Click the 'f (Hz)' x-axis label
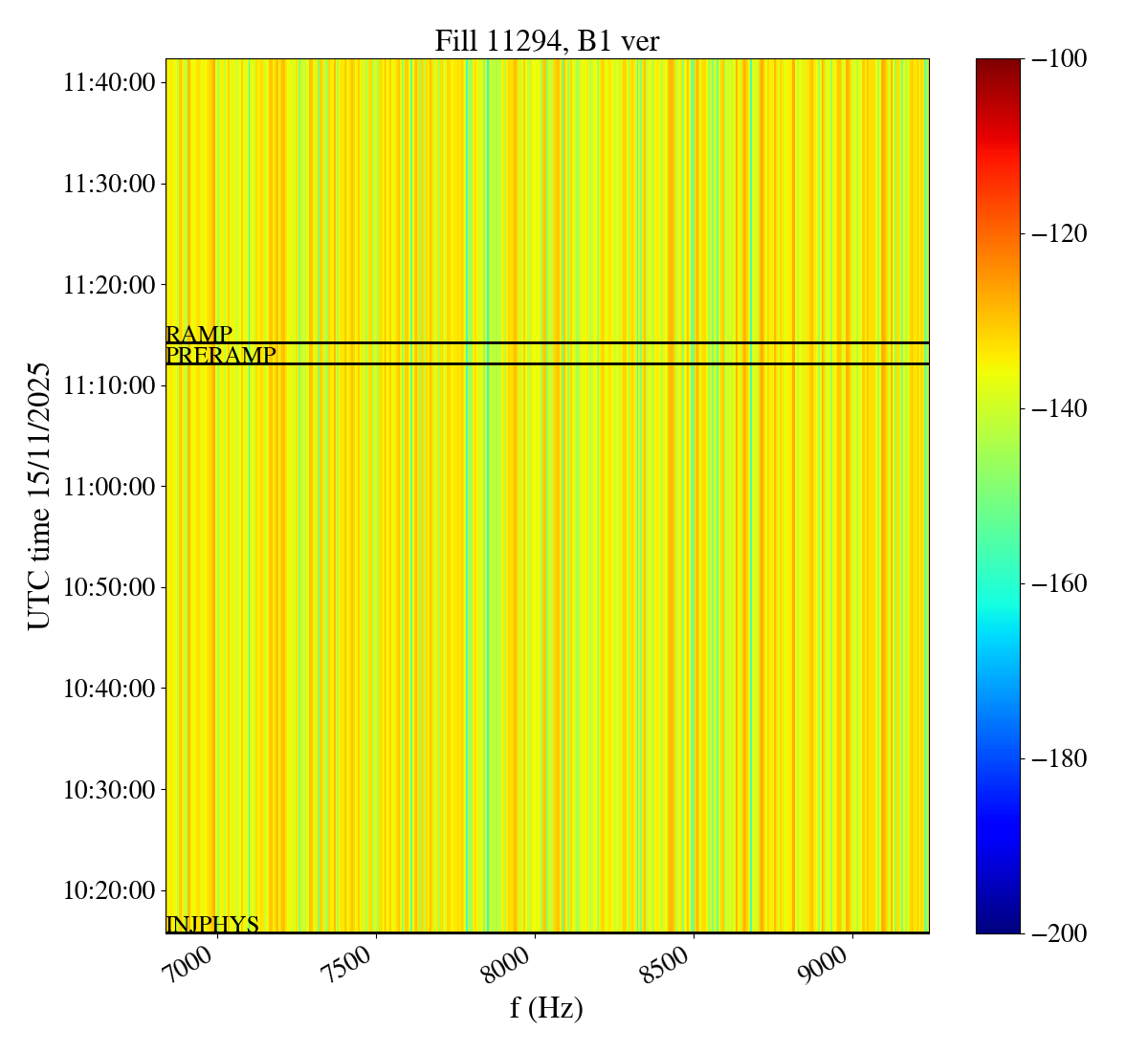The height and width of the screenshot is (1052, 1148). pyautogui.click(x=546, y=1007)
